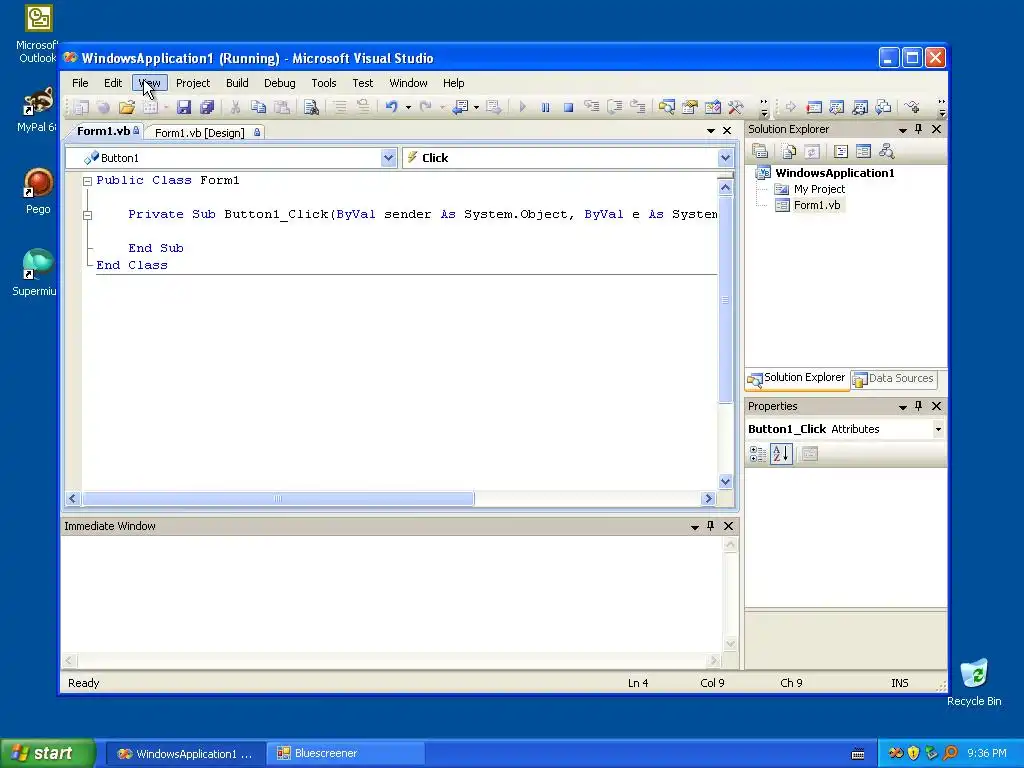Screen dimensions: 1024x768
Task: Toggle Categorized view in Properties panel
Action: click(758, 454)
